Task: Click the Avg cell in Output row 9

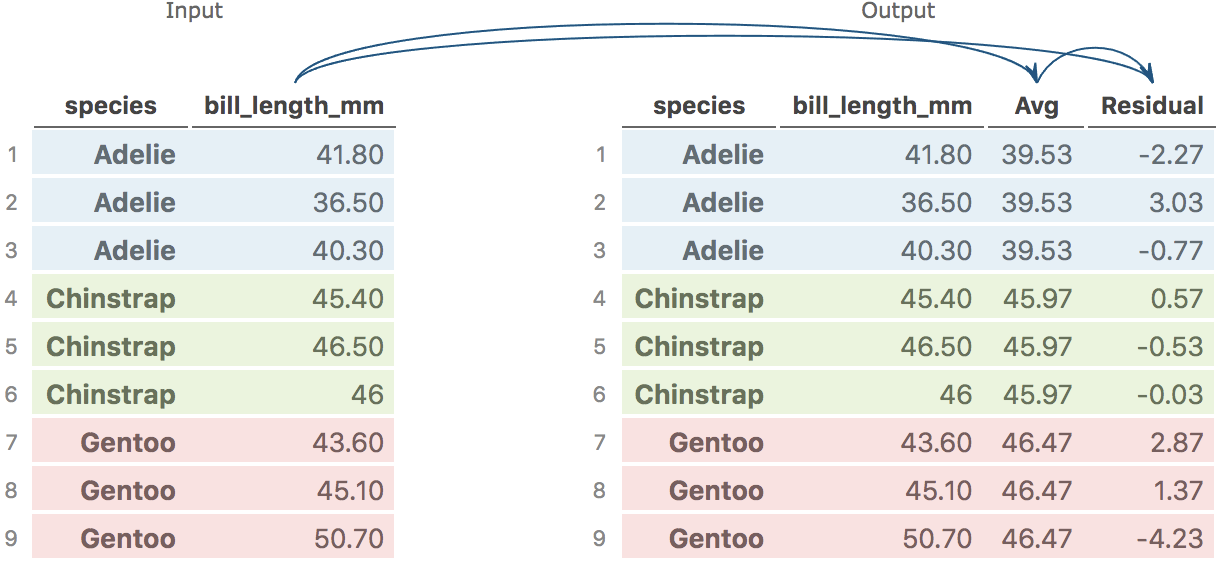Action: (x=1036, y=539)
